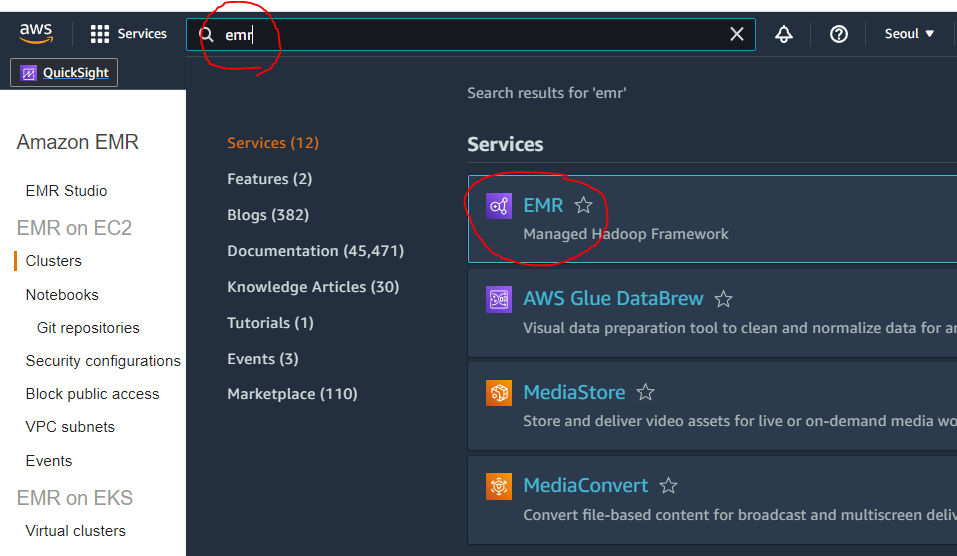This screenshot has height=556, width=957.
Task: Open Events in EMR sidebar
Action: tap(49, 461)
